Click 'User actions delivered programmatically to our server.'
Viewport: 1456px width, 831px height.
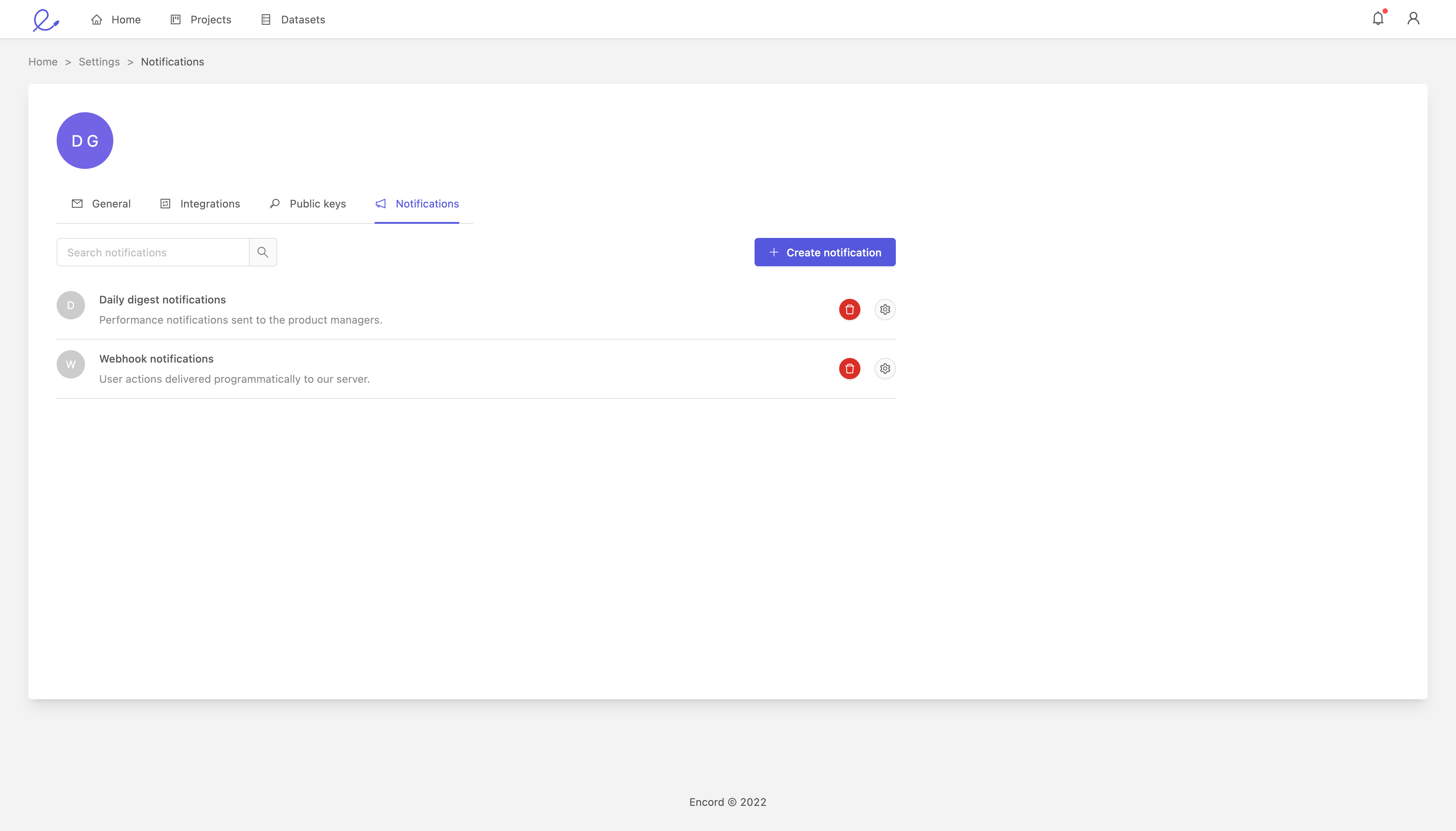[x=234, y=379]
